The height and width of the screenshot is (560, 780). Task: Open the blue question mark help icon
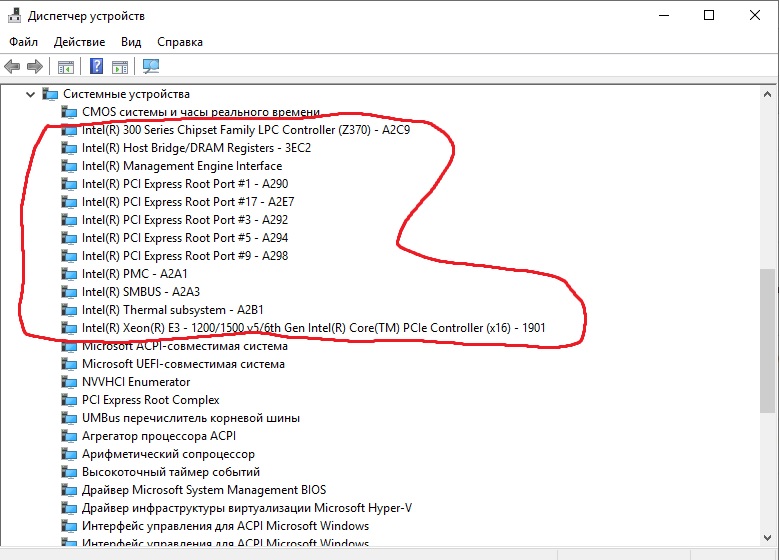click(97, 66)
